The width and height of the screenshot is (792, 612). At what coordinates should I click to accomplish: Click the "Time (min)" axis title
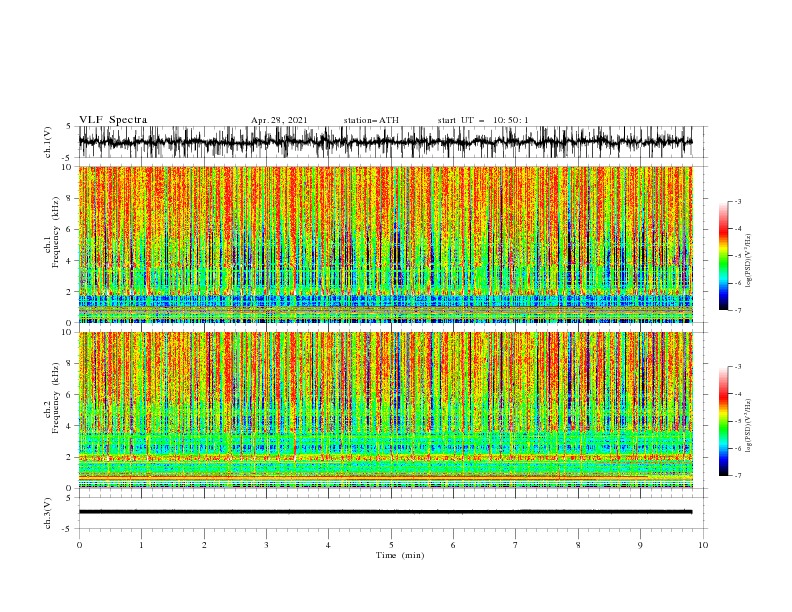point(400,555)
